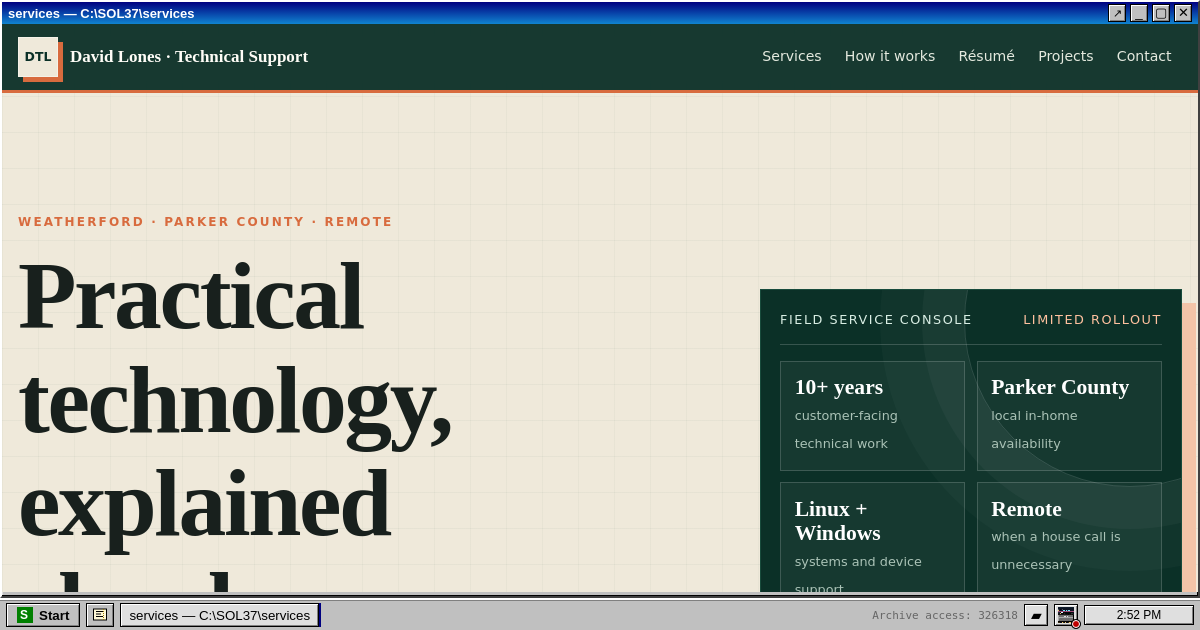1200x630 pixels.
Task: Click the arrow pop-out button in title bar
Action: pyautogui.click(x=1117, y=13)
